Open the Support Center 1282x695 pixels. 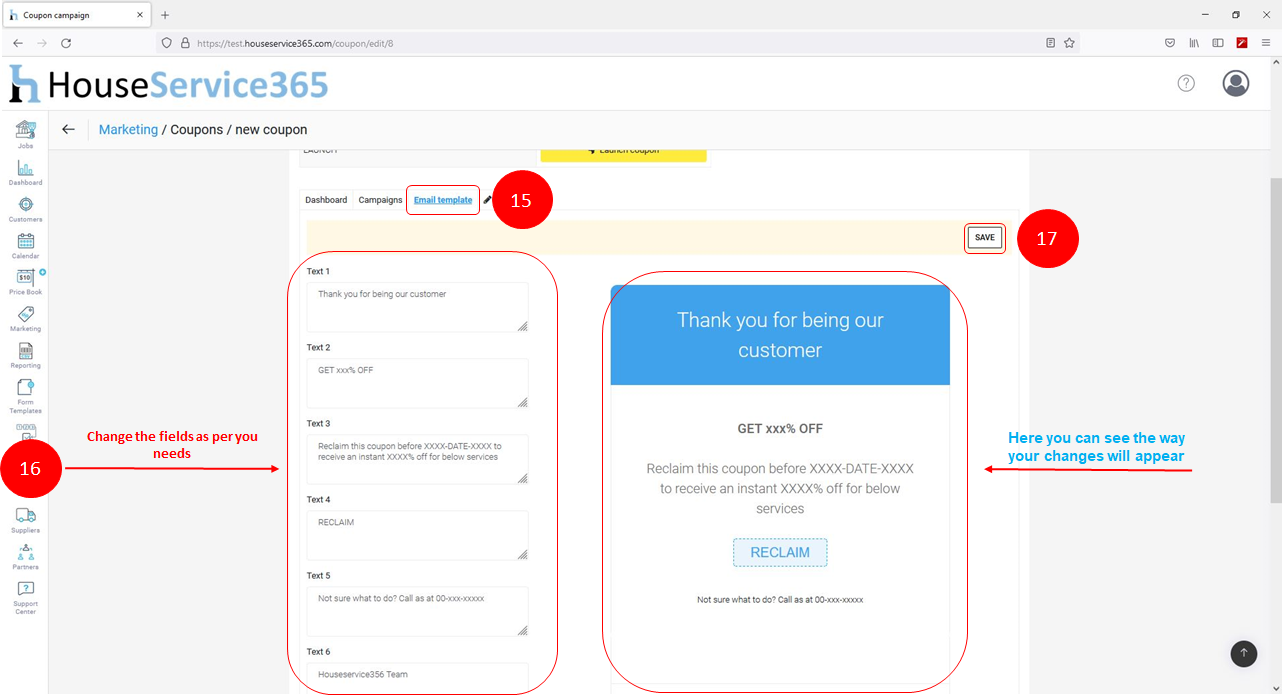pyautogui.click(x=25, y=597)
